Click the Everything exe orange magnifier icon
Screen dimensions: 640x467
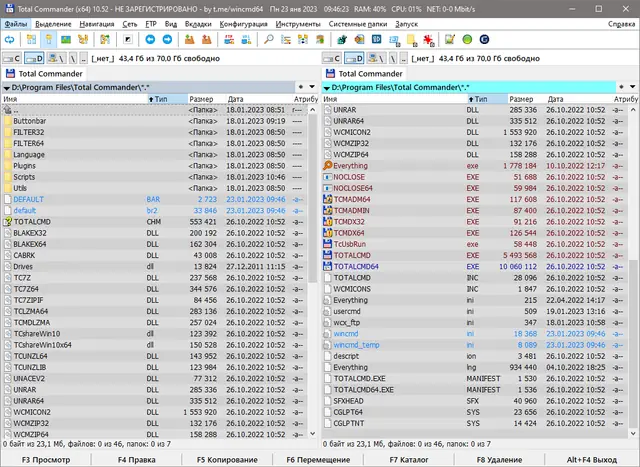(x=327, y=166)
